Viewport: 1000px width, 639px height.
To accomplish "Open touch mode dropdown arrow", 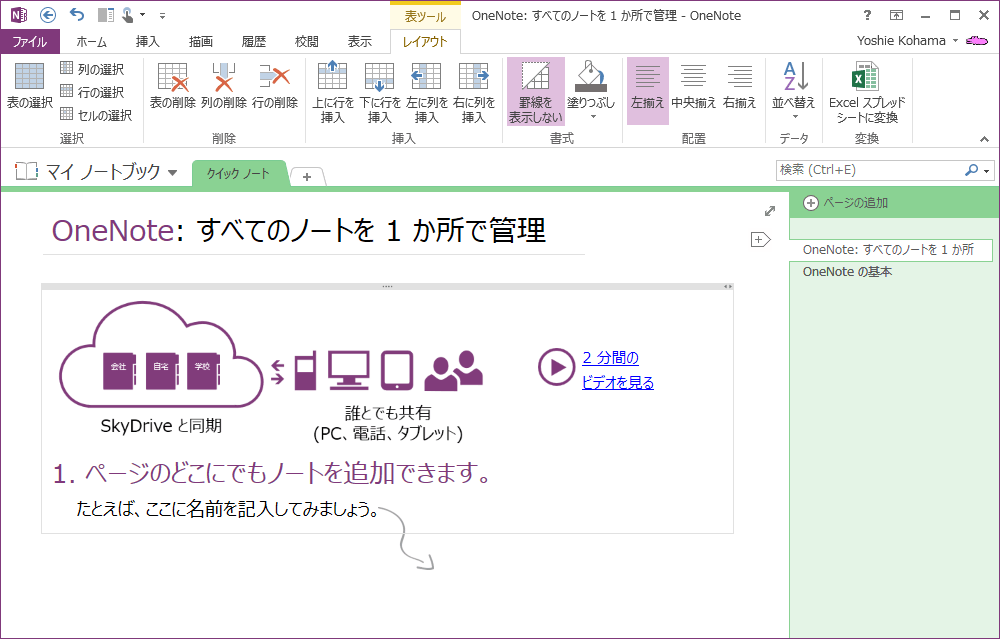I will [x=142, y=15].
